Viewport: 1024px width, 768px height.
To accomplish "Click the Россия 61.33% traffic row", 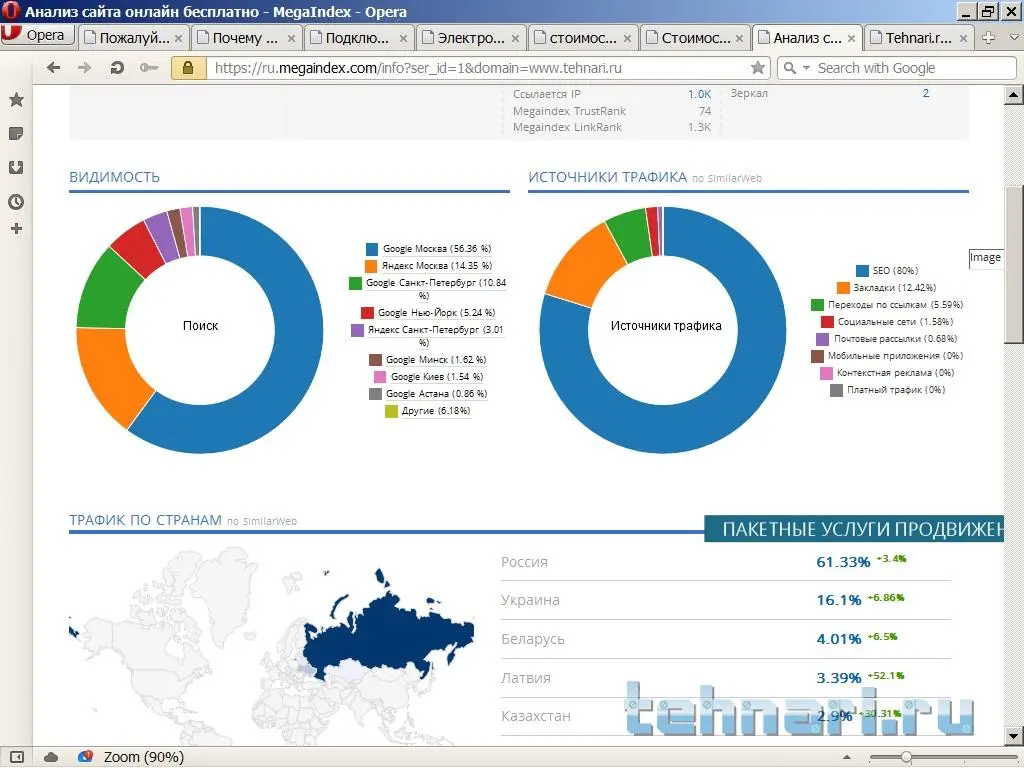I will [x=726, y=562].
